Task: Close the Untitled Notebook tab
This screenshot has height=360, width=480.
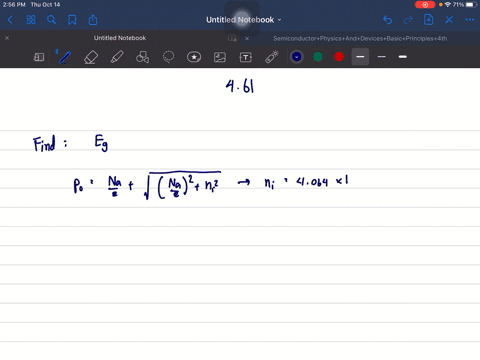Action: pyautogui.click(x=7, y=38)
